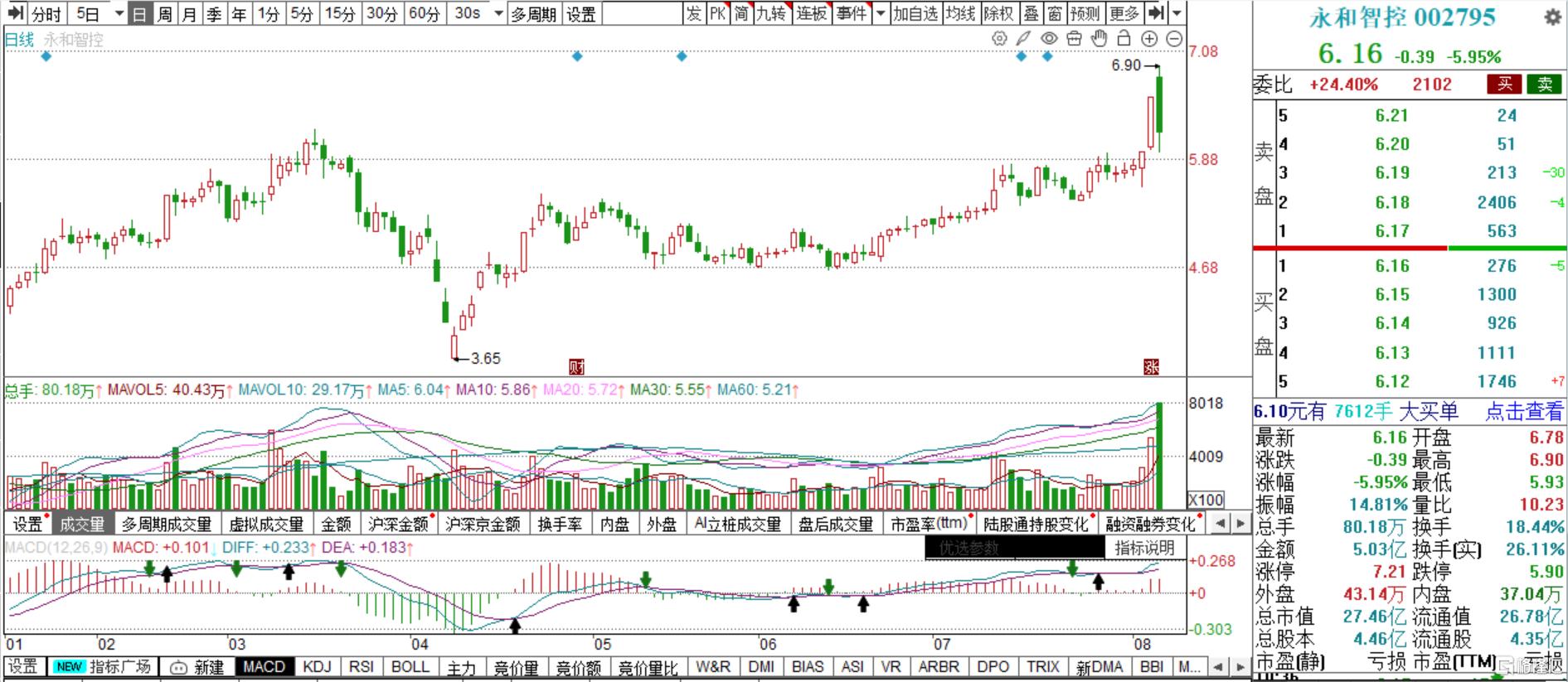Image resolution: width=1568 pixels, height=682 pixels.
Task: Click the 财 financial report marker
Action: tap(576, 366)
